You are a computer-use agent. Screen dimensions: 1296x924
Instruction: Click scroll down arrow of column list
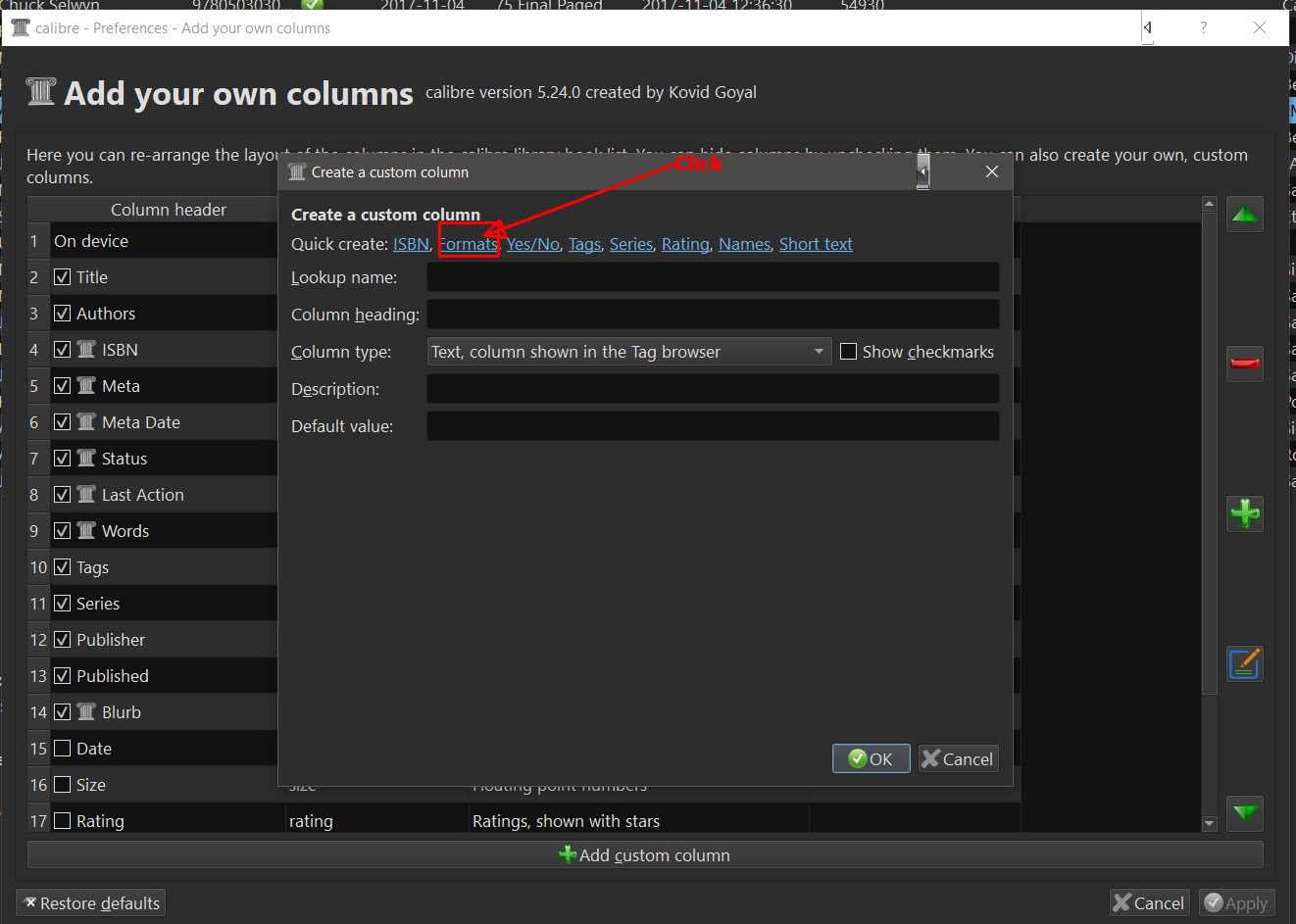point(1209,824)
